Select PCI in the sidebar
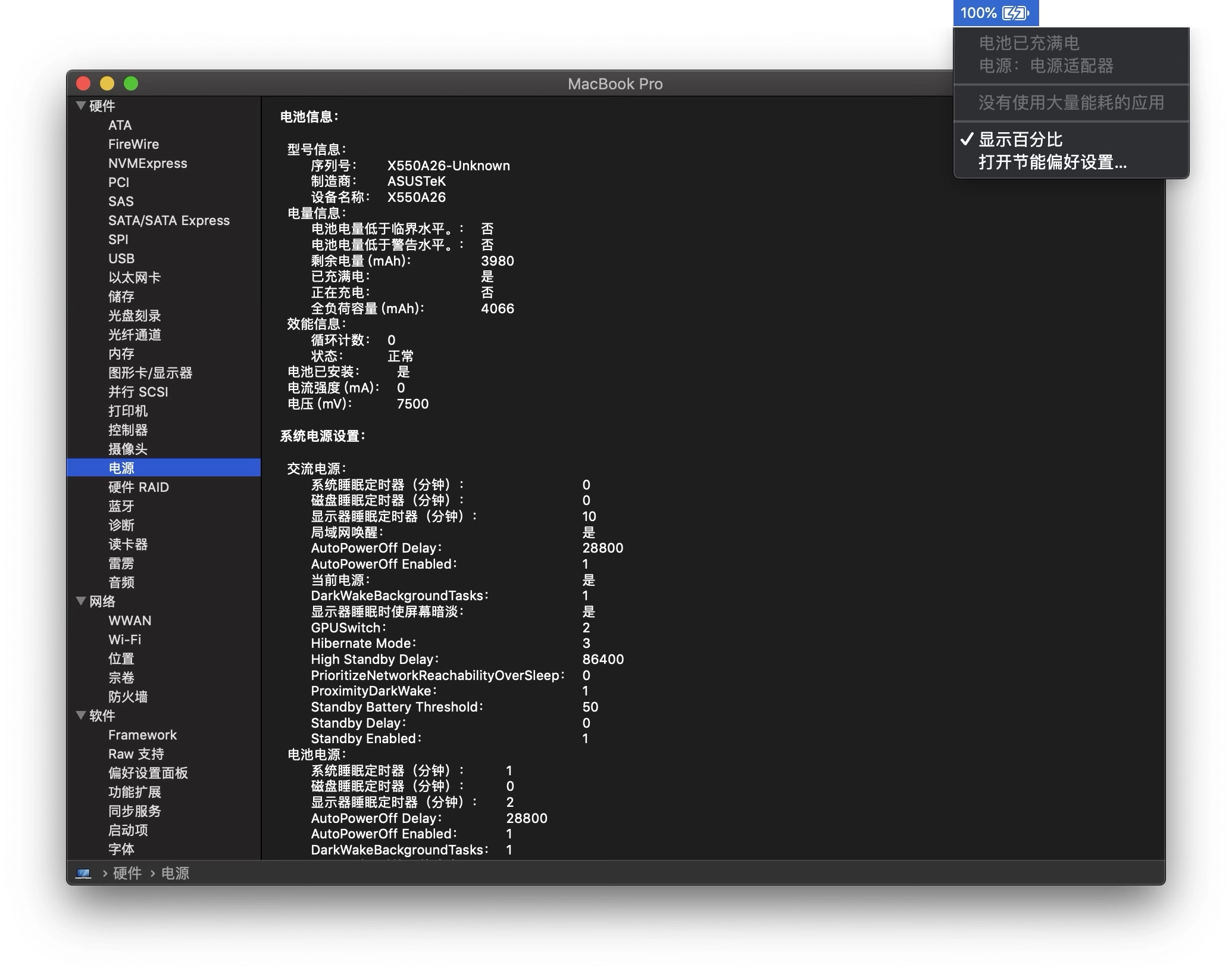The width and height of the screenshot is (1232, 973). pos(118,182)
